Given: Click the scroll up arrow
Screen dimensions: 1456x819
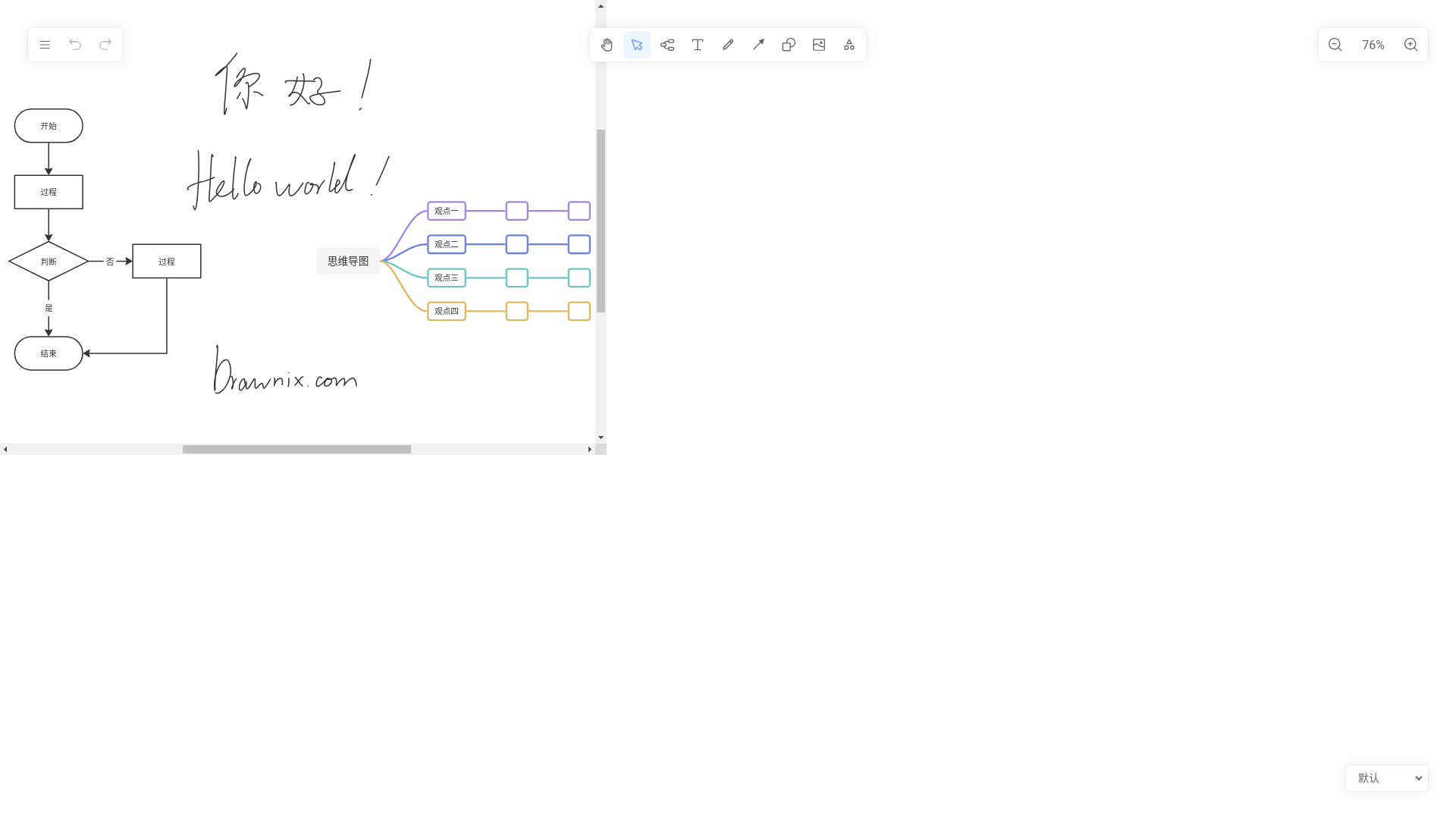Looking at the screenshot, I should tap(601, 5).
